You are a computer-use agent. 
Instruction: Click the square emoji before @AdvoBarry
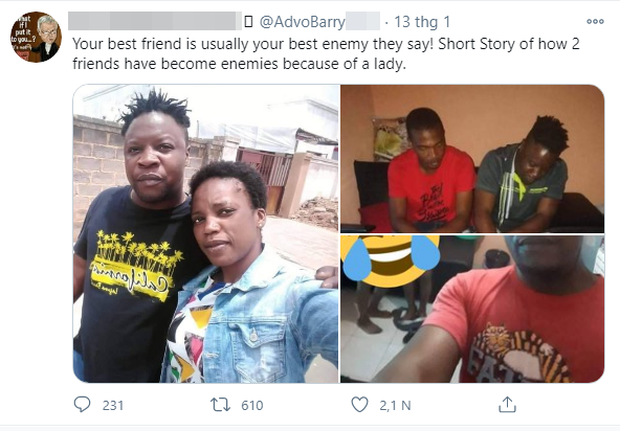pyautogui.click(x=248, y=21)
